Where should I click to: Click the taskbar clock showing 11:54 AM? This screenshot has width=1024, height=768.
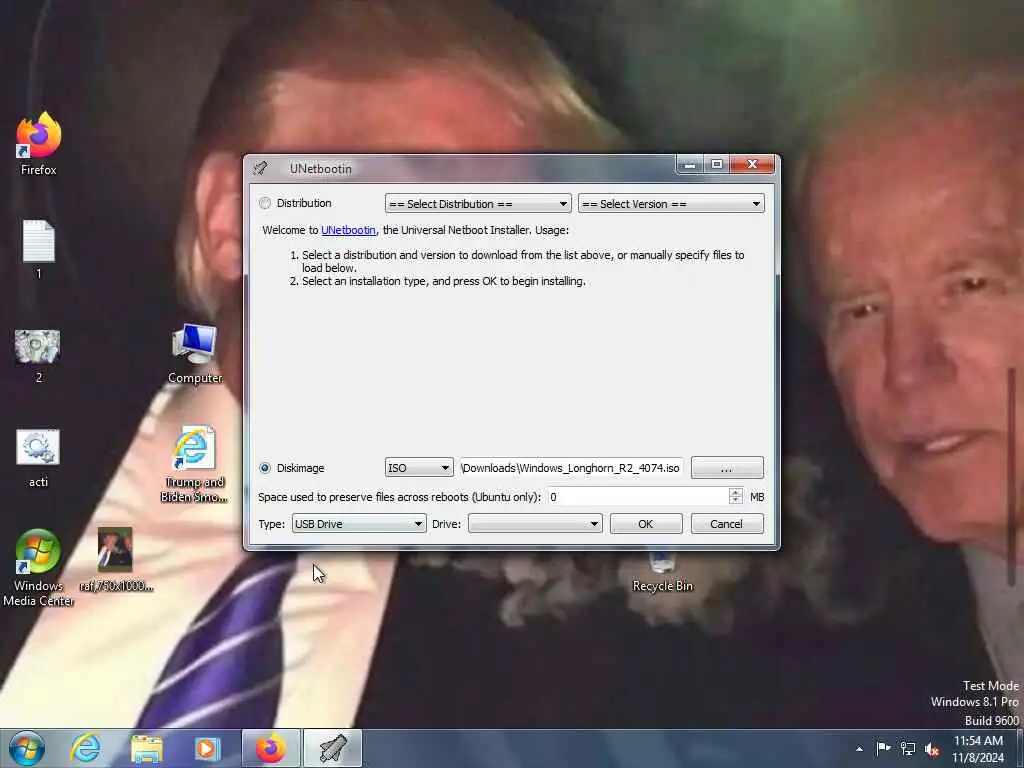pos(978,749)
